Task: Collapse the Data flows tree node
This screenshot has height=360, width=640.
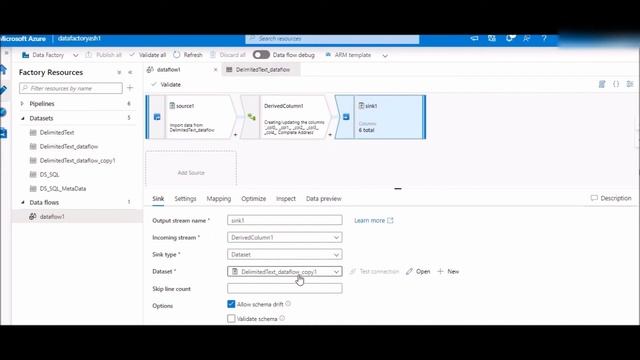Action: click(22, 202)
